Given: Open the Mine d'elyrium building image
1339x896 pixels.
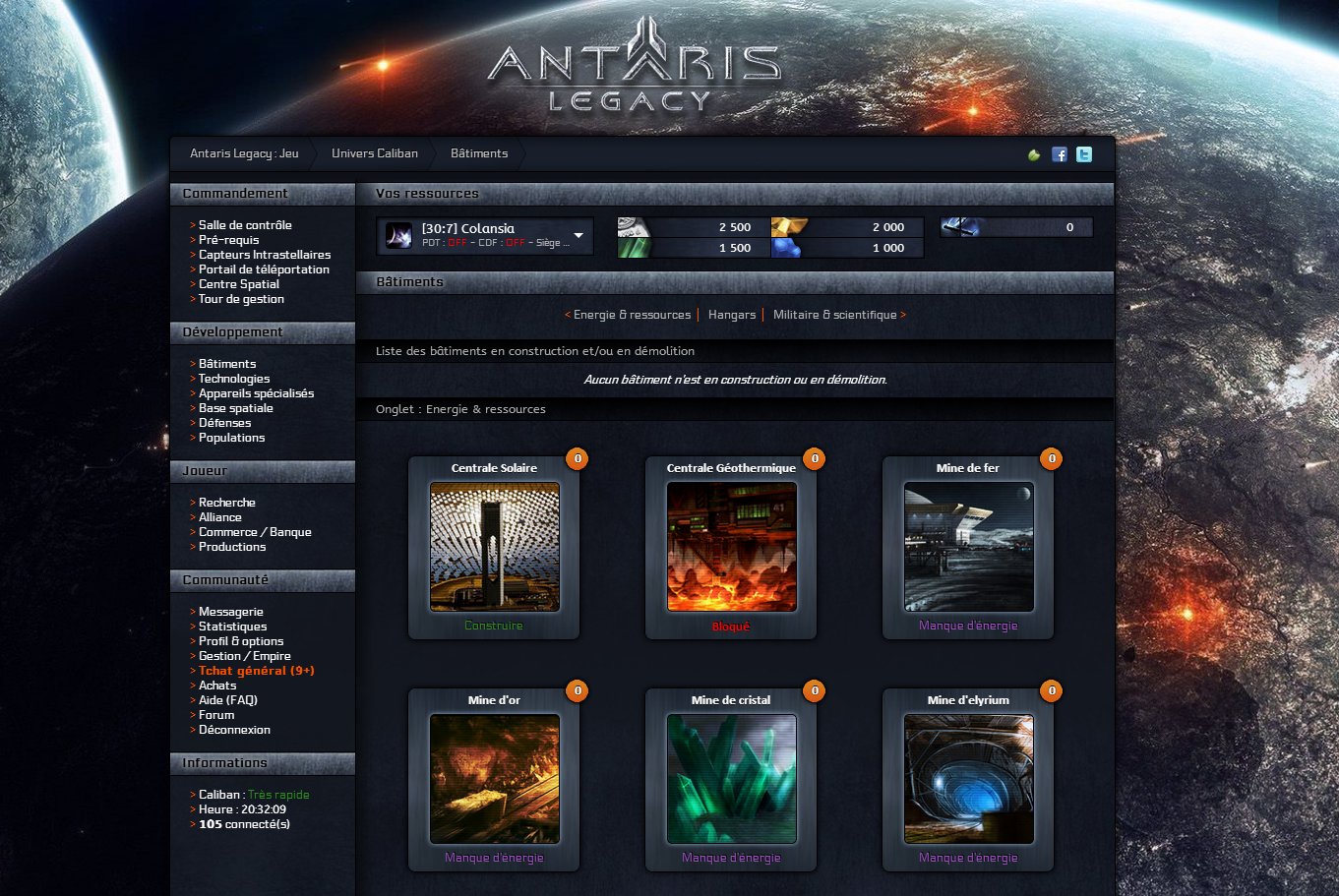Looking at the screenshot, I should 968,779.
